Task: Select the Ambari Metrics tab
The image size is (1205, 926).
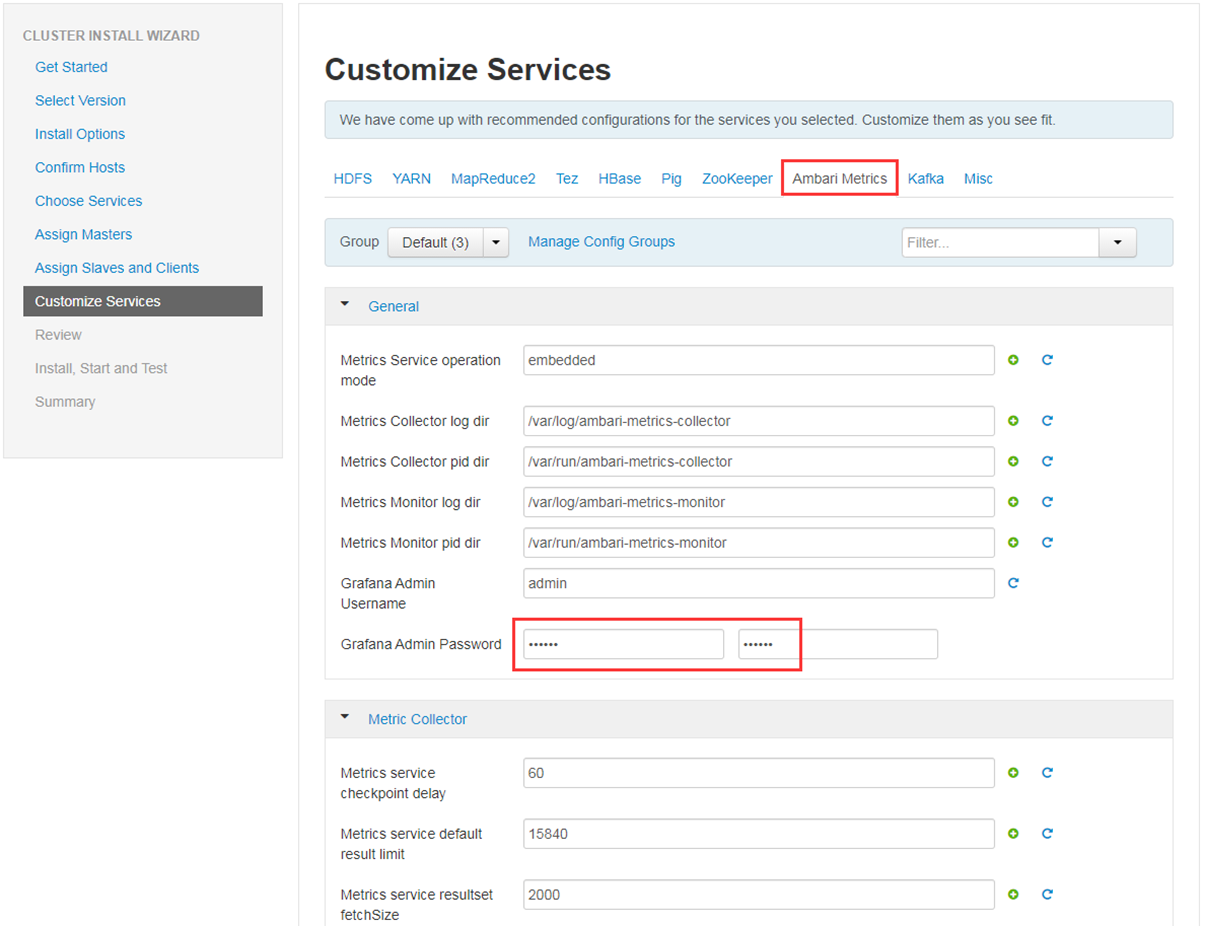Action: point(840,179)
